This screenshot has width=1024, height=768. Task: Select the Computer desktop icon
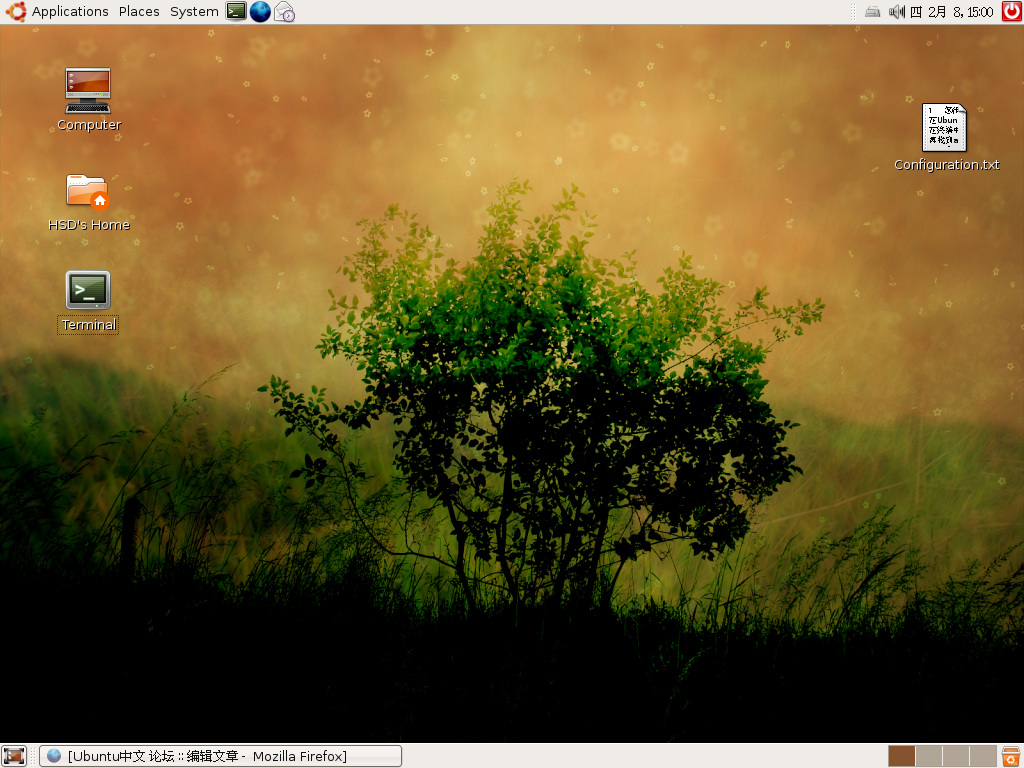(88, 91)
